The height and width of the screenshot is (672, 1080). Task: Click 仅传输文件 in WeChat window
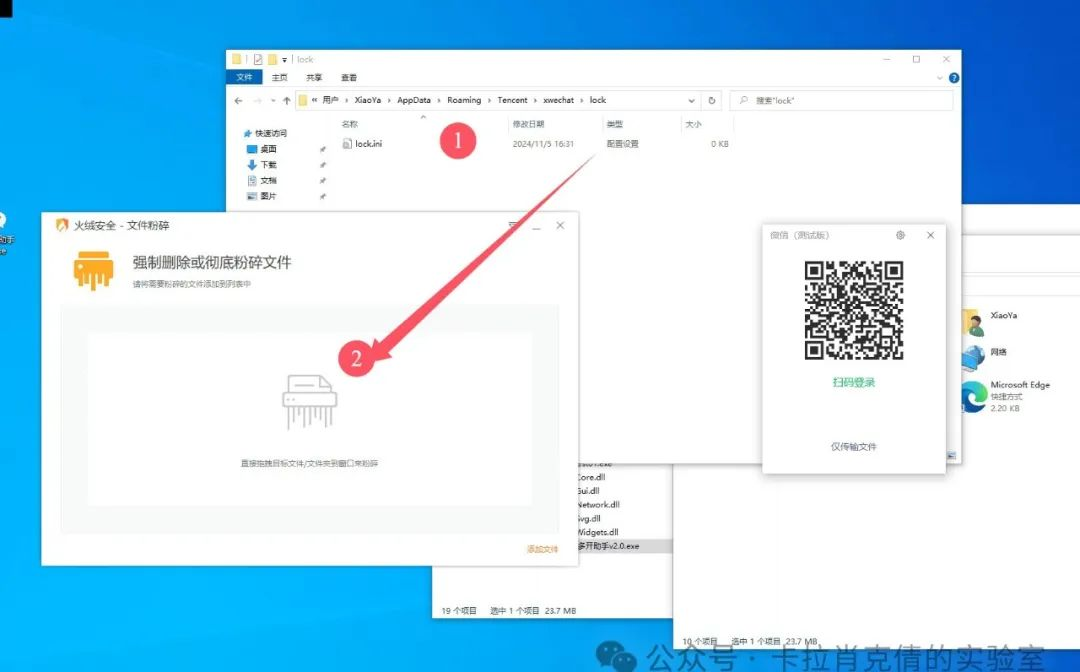click(x=853, y=446)
